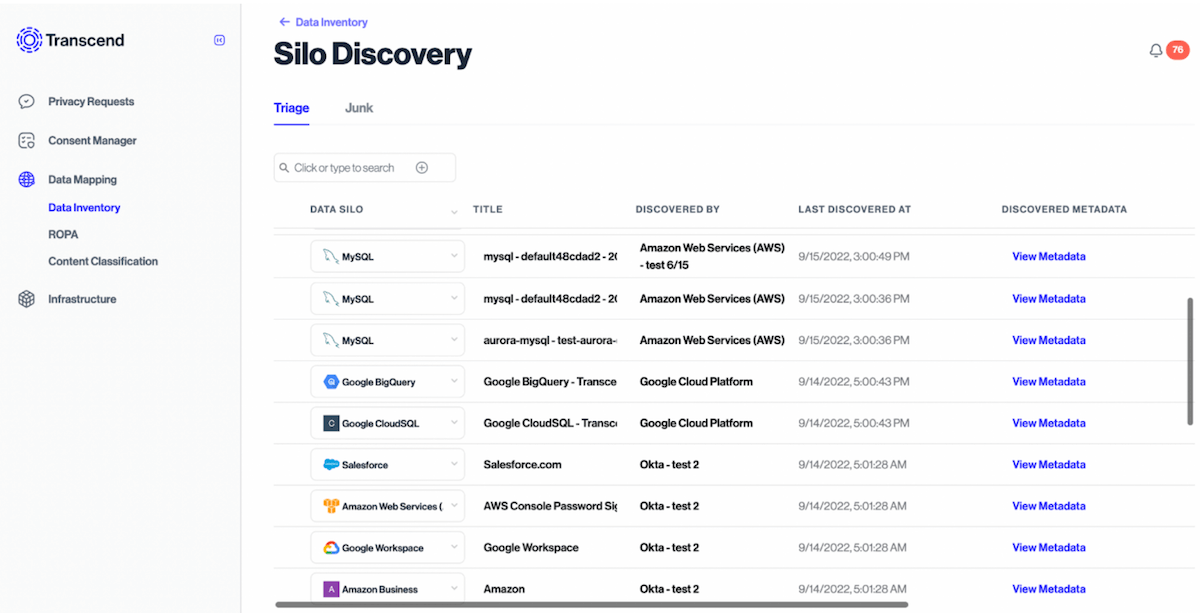Click 'Google Cloud Platform' in the CloudSQL row
The height and width of the screenshot is (613, 1200).
pos(696,423)
